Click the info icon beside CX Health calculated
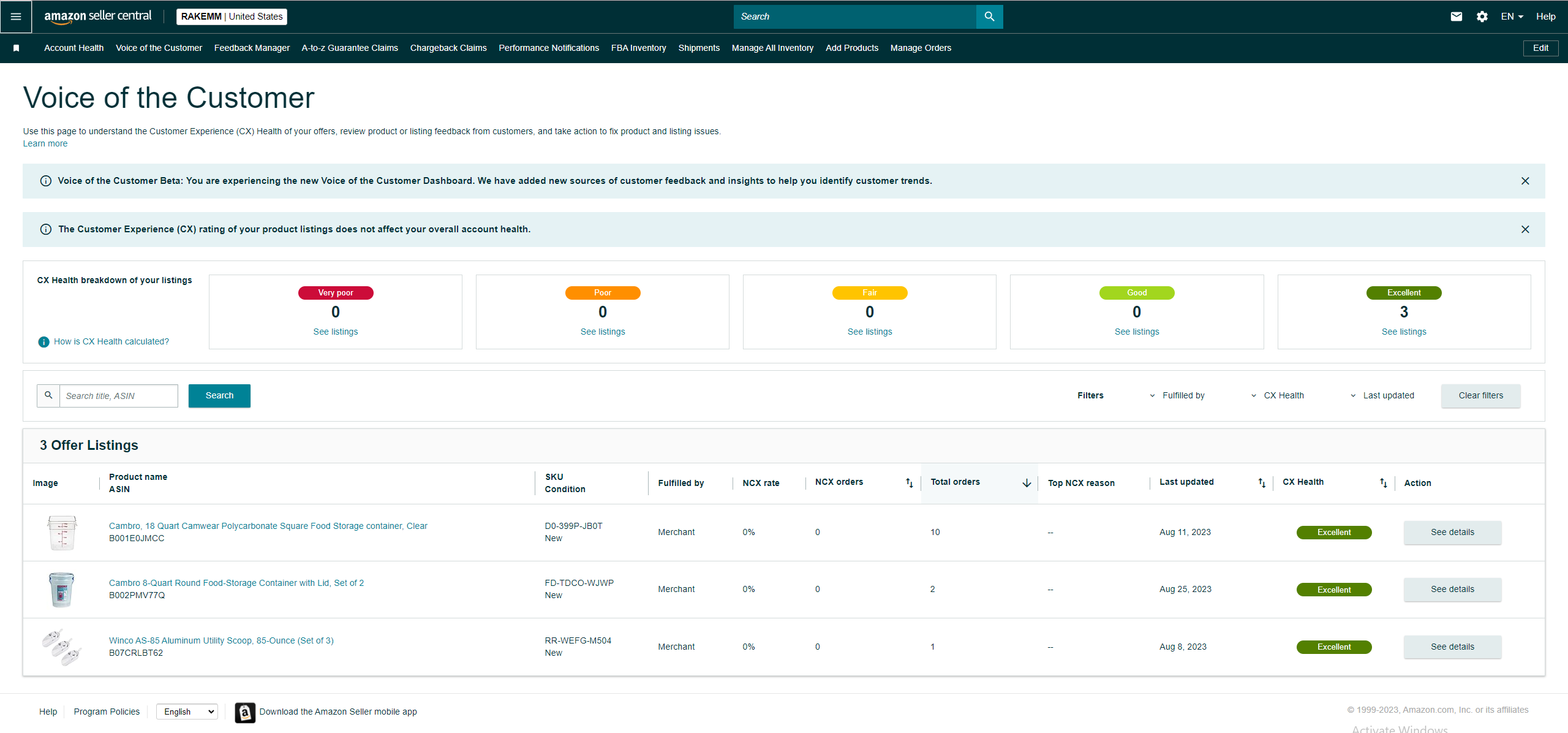Viewport: 1568px width, 733px height. (43, 342)
